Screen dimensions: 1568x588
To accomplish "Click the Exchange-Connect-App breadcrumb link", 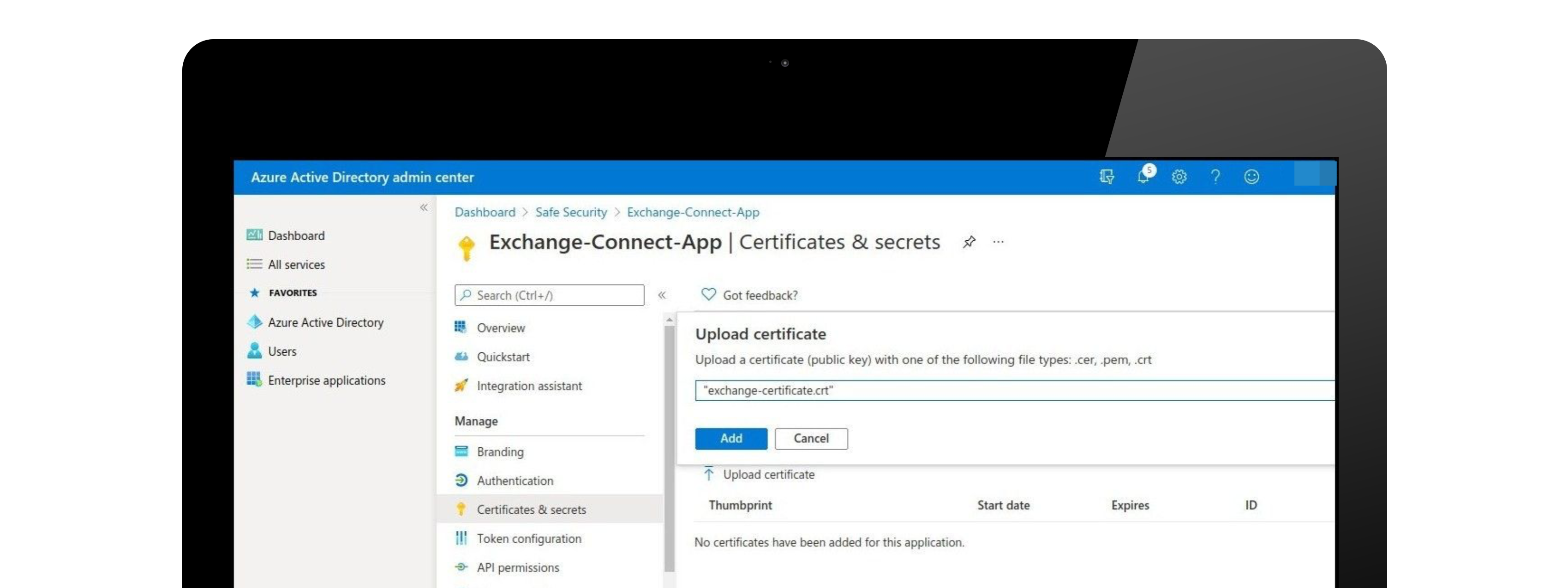I will 693,212.
